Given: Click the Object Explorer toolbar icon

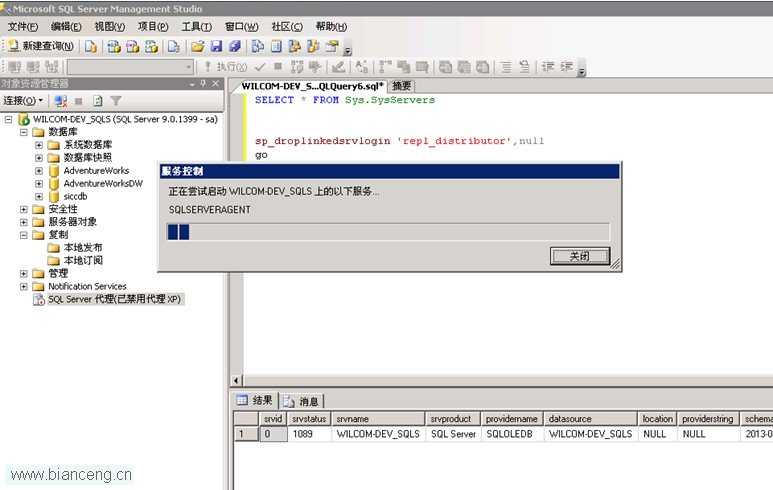Looking at the screenshot, I should (295, 46).
